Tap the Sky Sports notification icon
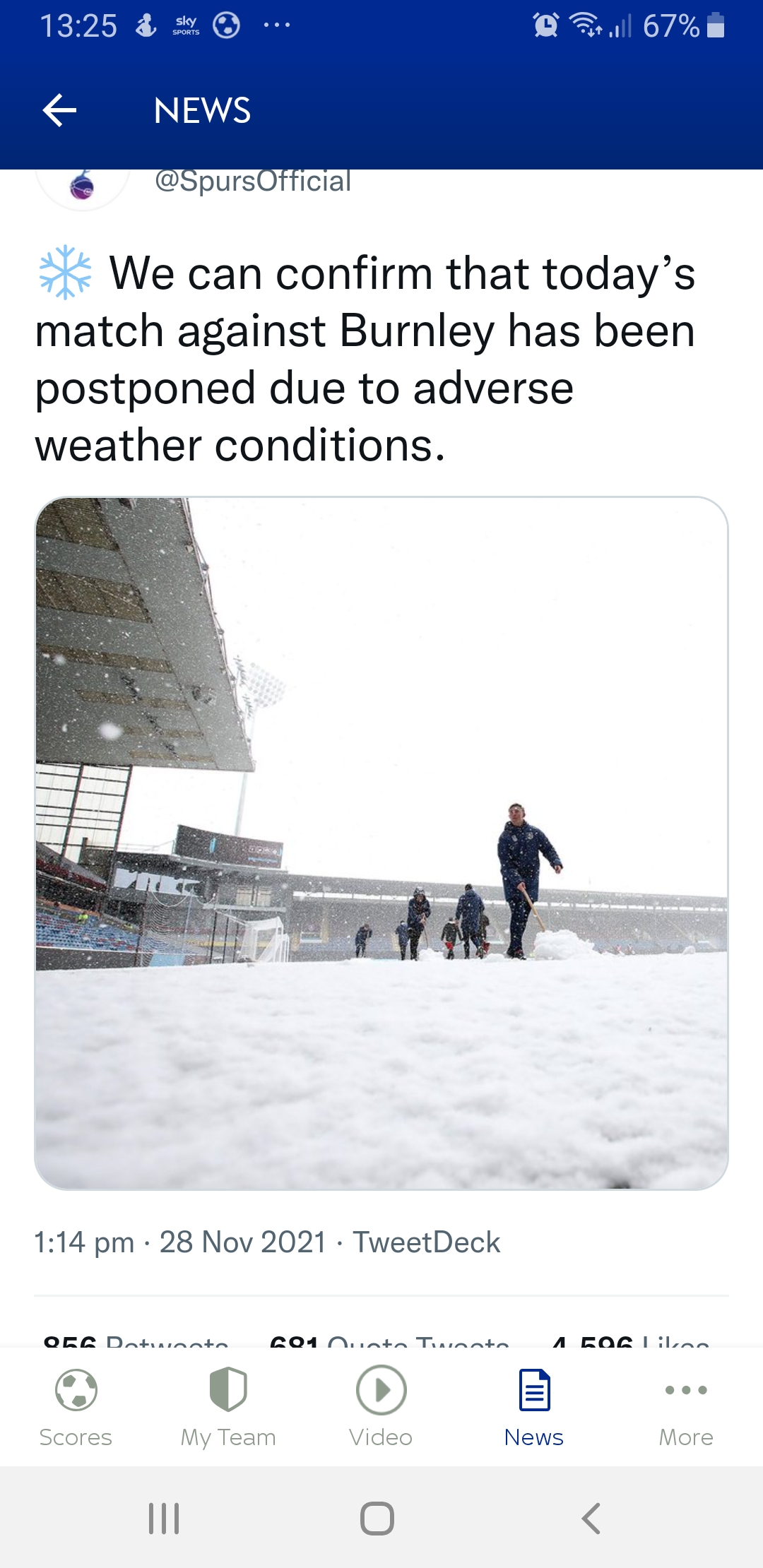The height and width of the screenshot is (1568, 763). click(186, 26)
